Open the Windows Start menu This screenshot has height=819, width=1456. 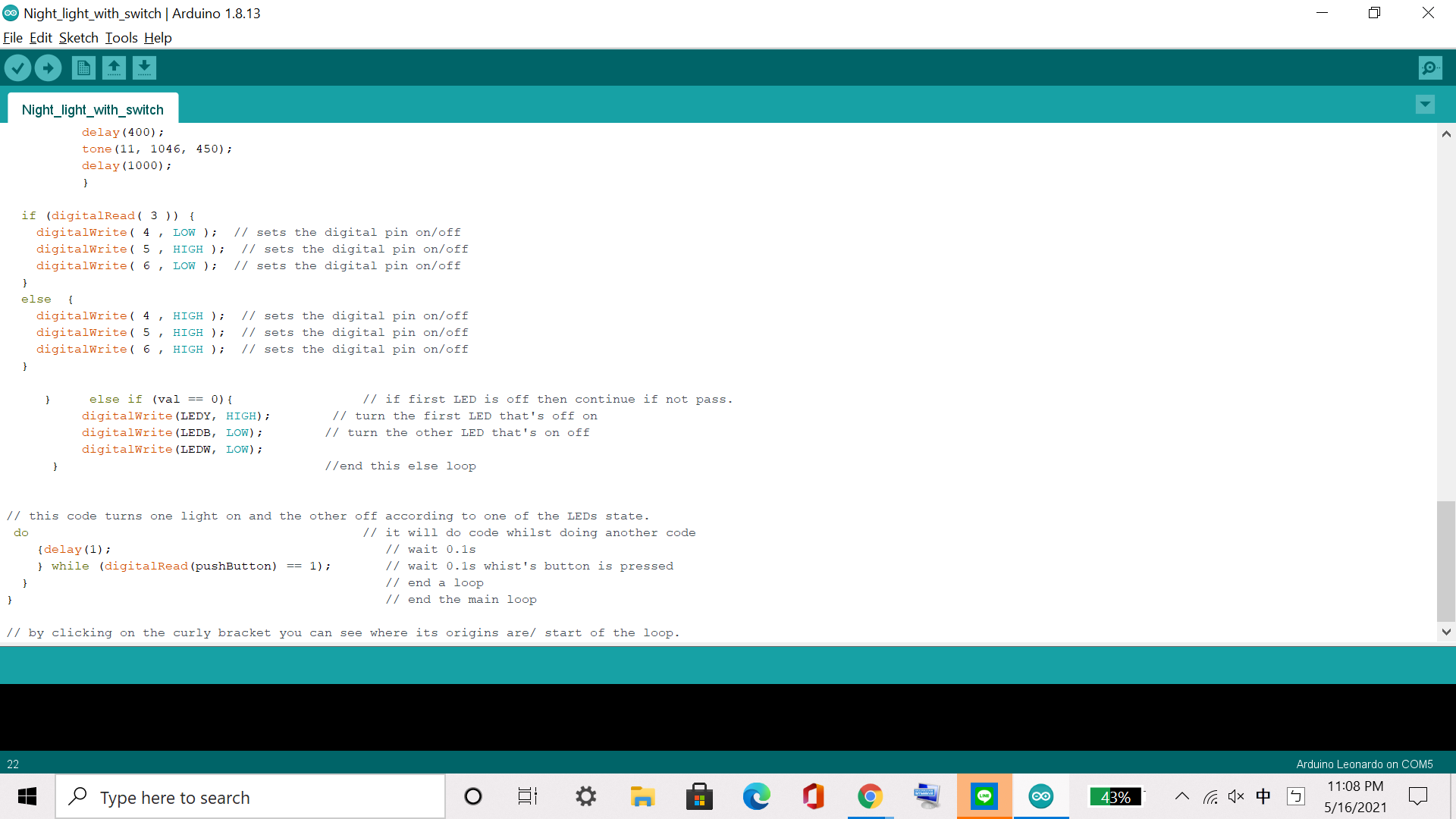(x=27, y=796)
